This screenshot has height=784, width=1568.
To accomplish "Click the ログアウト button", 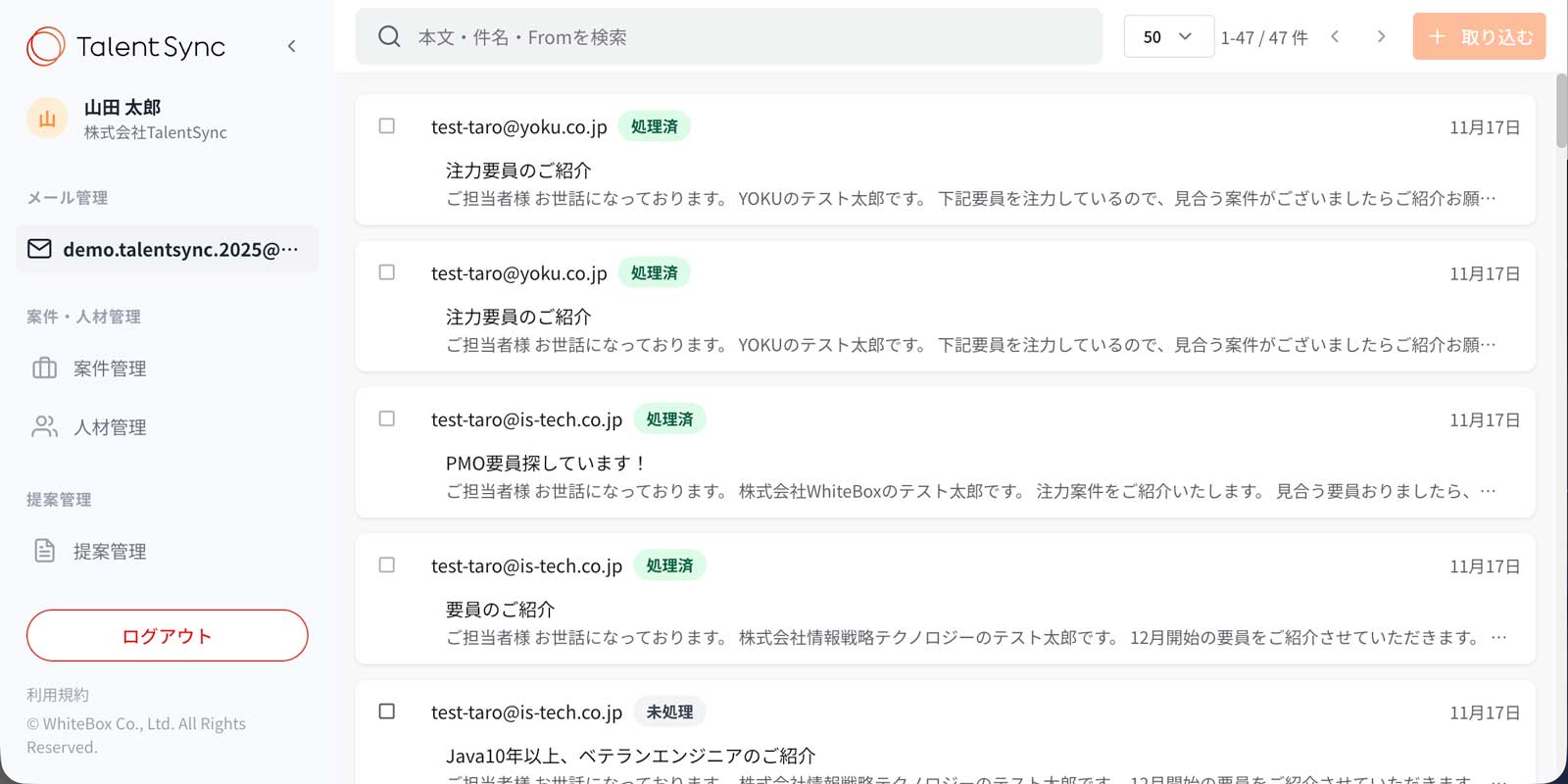I will pos(167,636).
